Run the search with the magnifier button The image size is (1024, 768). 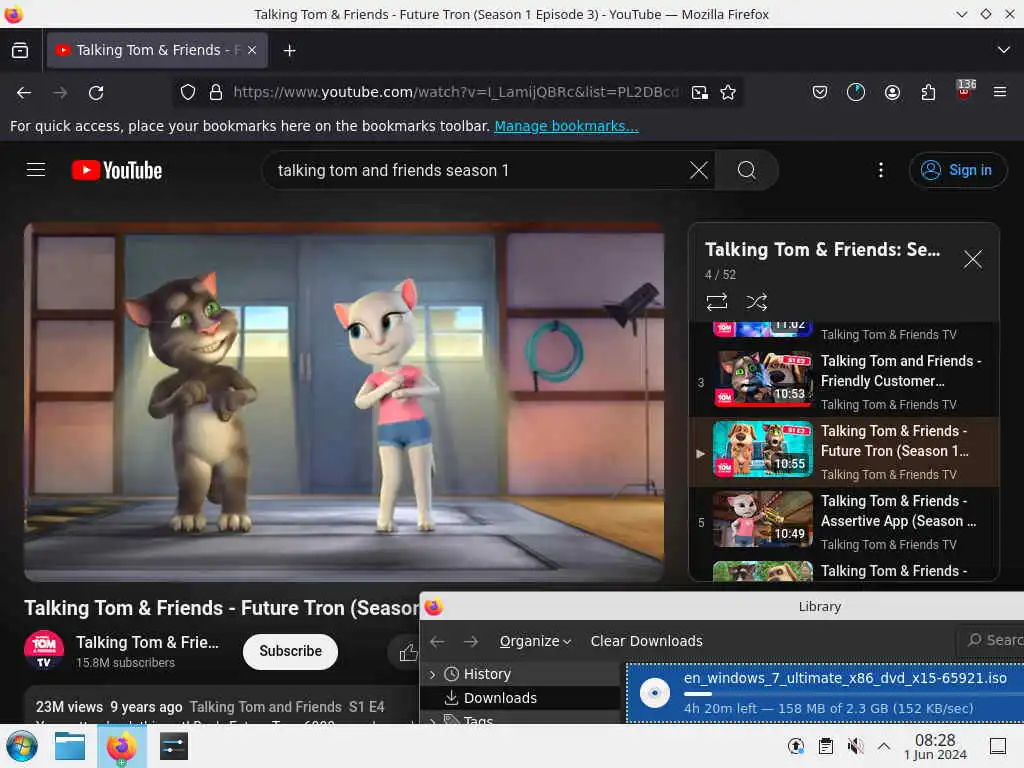746,170
